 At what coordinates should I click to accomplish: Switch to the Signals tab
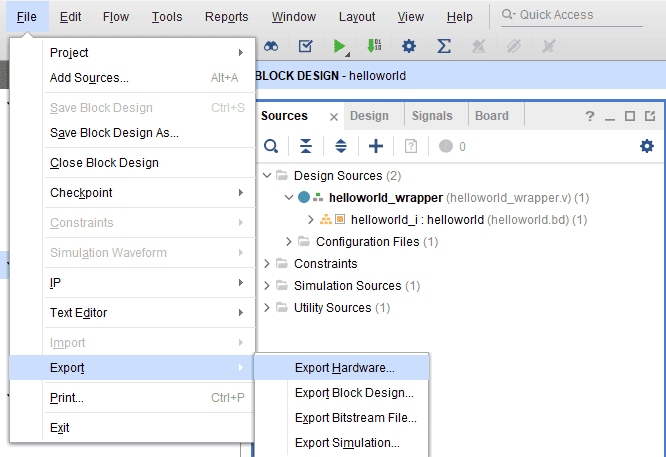pyautogui.click(x=431, y=116)
